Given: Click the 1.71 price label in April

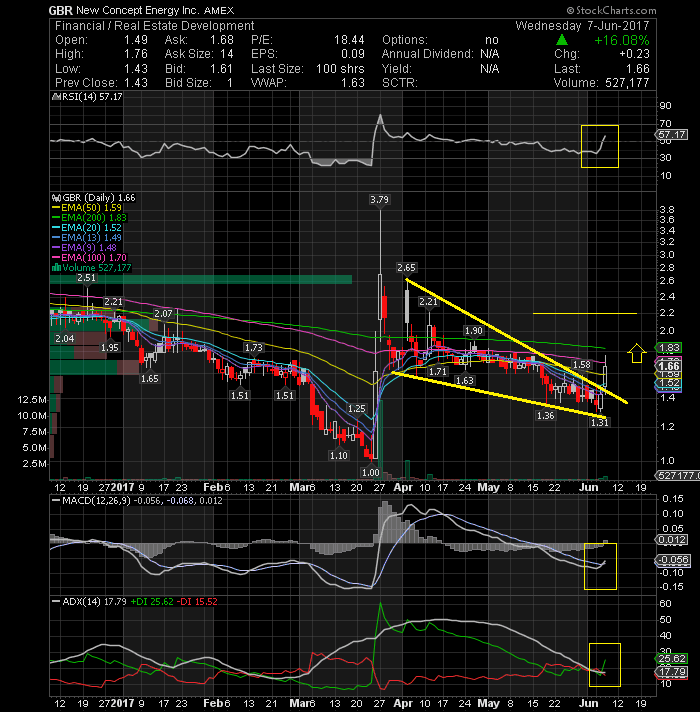Looking at the screenshot, I should coord(438,371).
